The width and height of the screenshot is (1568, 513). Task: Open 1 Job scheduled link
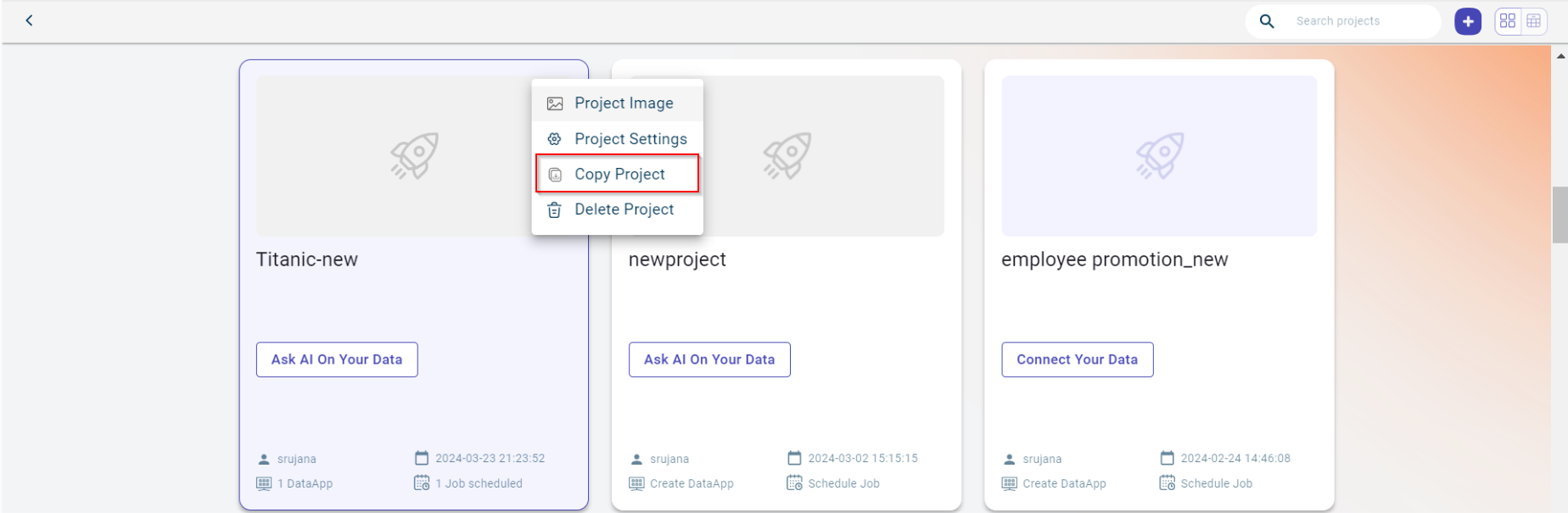pyautogui.click(x=478, y=483)
